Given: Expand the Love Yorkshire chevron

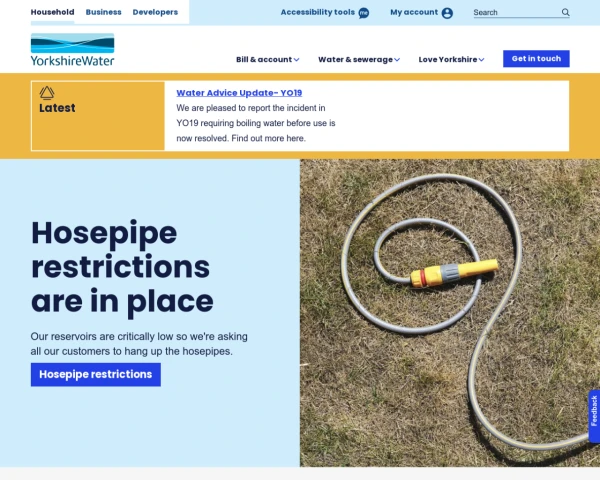Looking at the screenshot, I should (x=481, y=60).
